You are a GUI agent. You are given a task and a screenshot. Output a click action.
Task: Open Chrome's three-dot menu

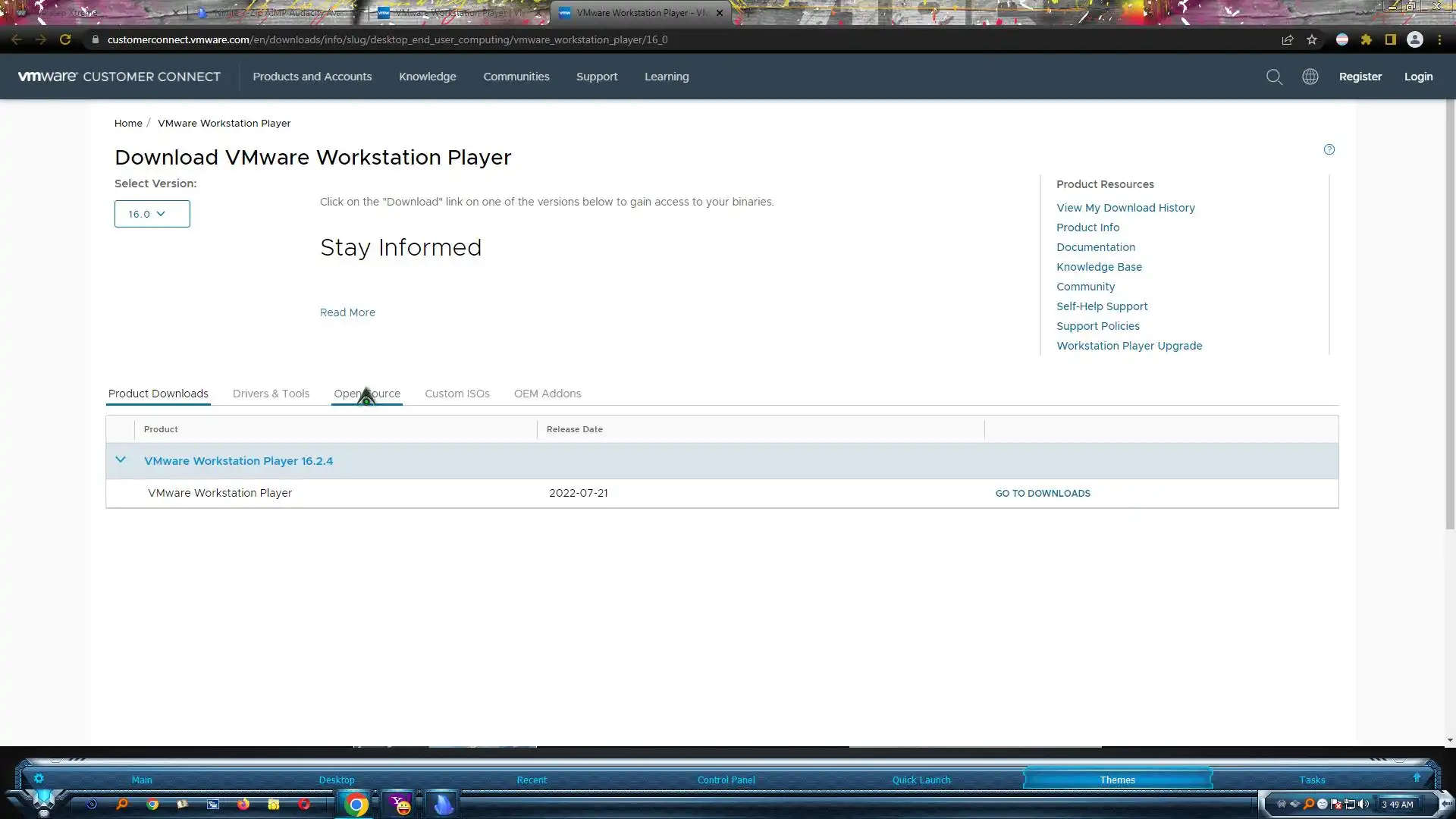(1439, 39)
